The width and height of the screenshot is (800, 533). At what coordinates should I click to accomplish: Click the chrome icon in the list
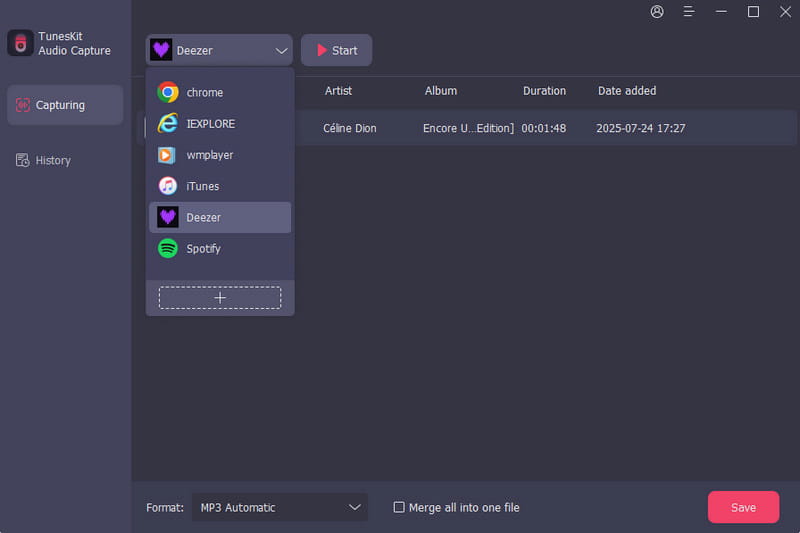[x=167, y=92]
